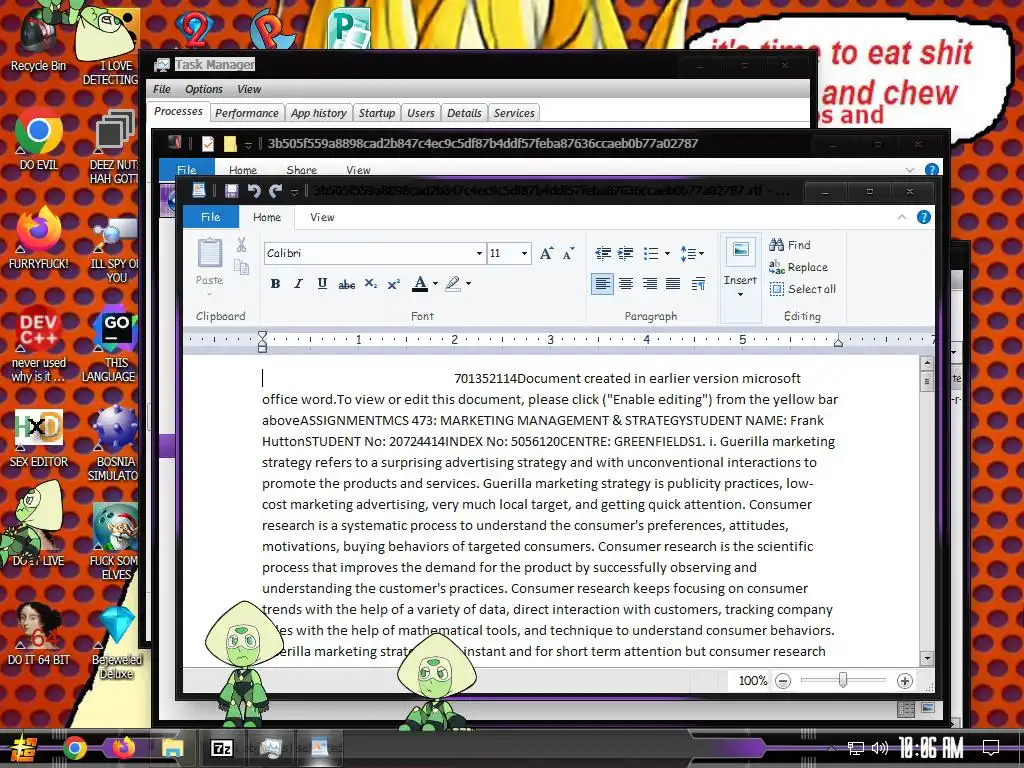Open the bullet list style dropdown arrow
The height and width of the screenshot is (768, 1024).
pos(667,253)
